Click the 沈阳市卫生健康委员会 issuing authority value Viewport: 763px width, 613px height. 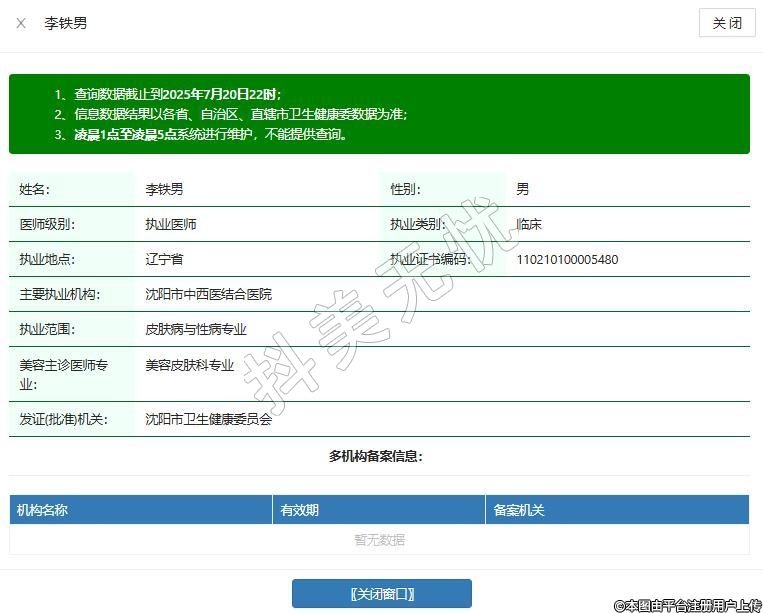[x=208, y=420]
